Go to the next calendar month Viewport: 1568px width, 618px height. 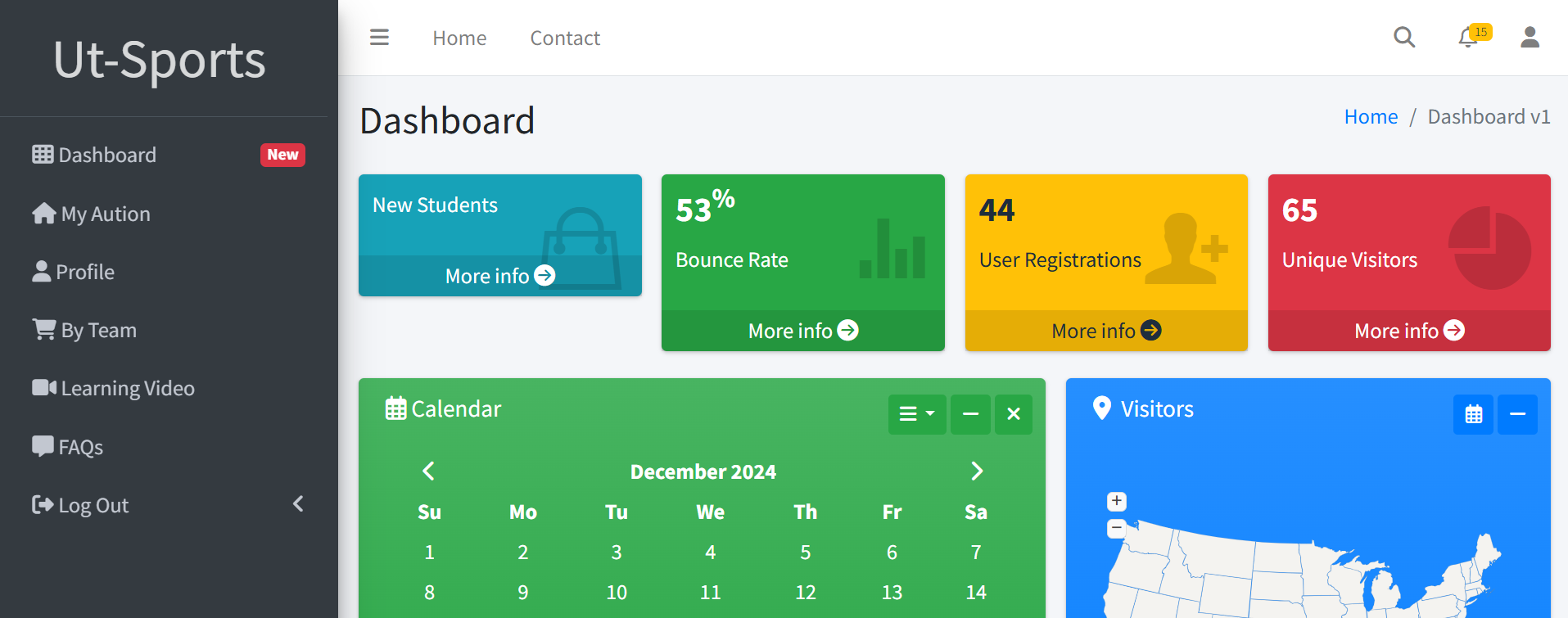(976, 471)
